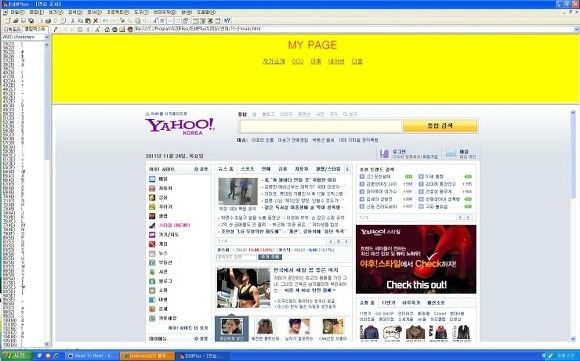Click the 설정 settings link in site list header

click(x=201, y=169)
